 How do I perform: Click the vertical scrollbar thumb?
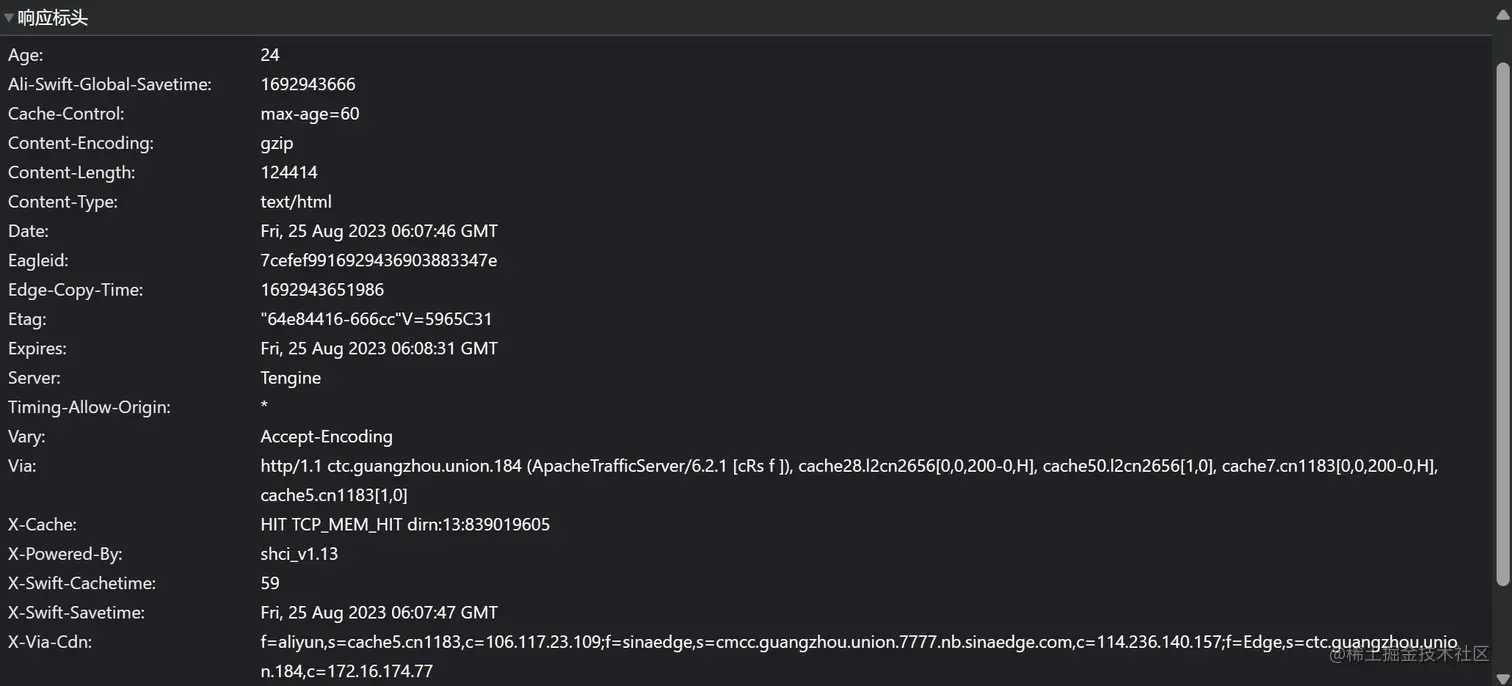1502,320
